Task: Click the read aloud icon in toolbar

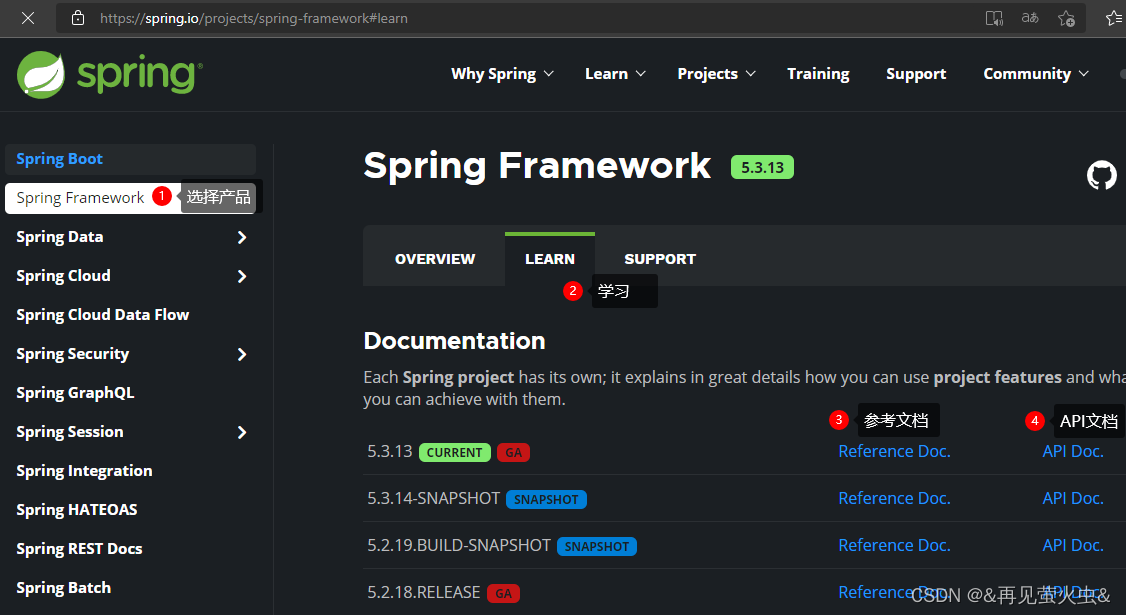Action: pos(993,17)
